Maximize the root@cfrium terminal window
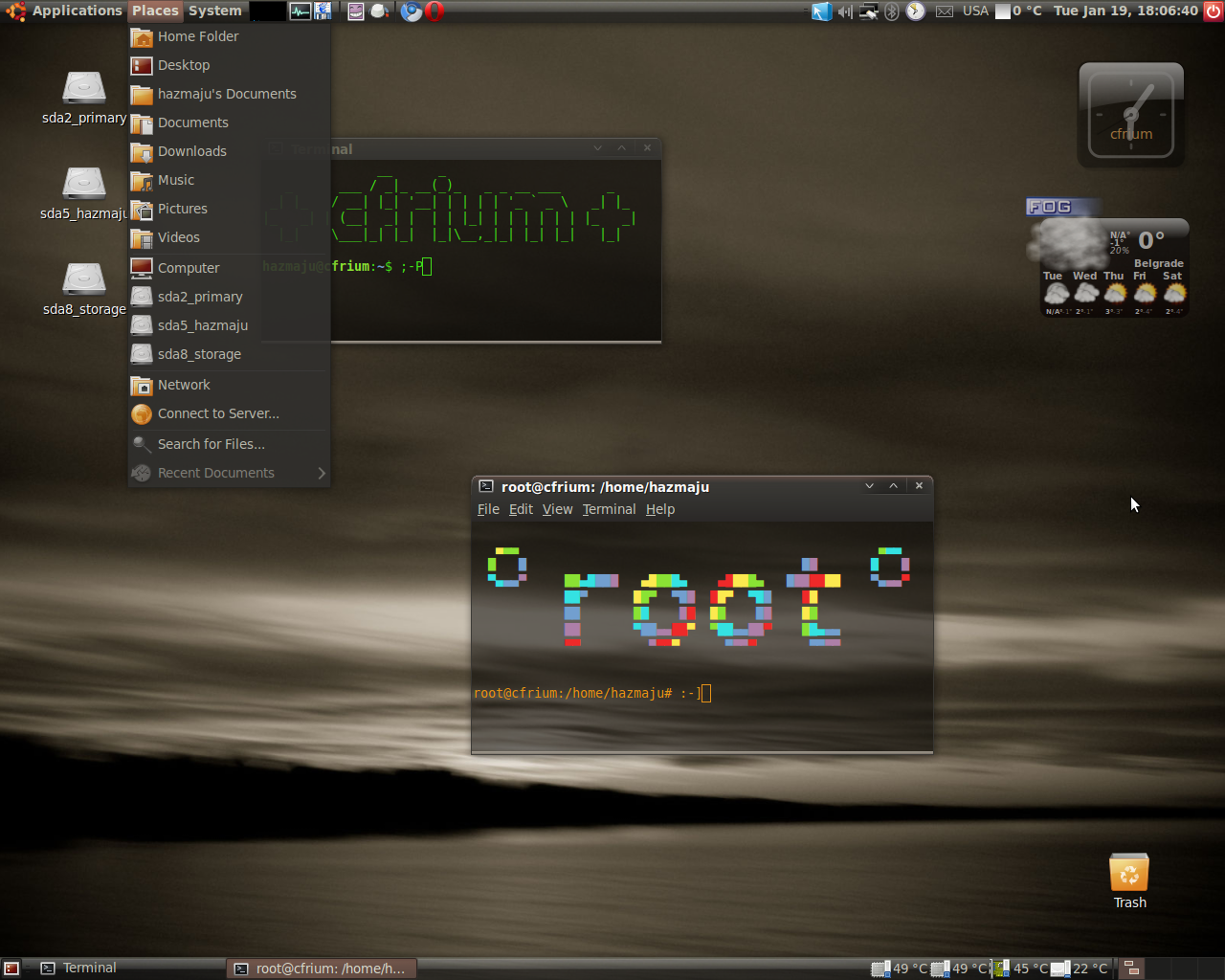Image resolution: width=1225 pixels, height=980 pixels. [894, 486]
